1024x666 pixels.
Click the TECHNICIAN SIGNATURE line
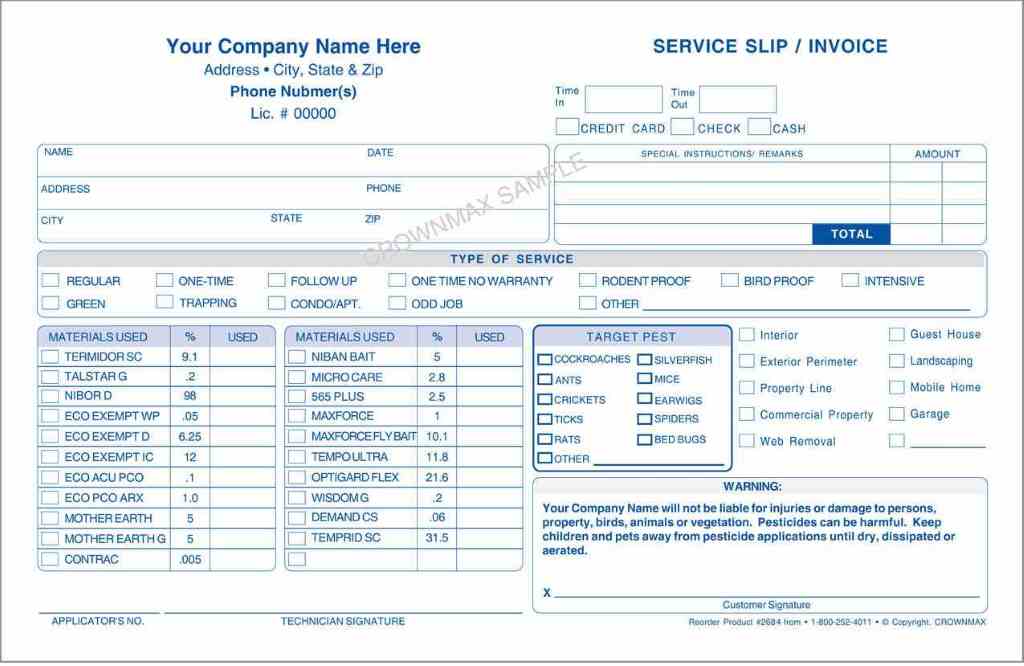tap(343, 612)
